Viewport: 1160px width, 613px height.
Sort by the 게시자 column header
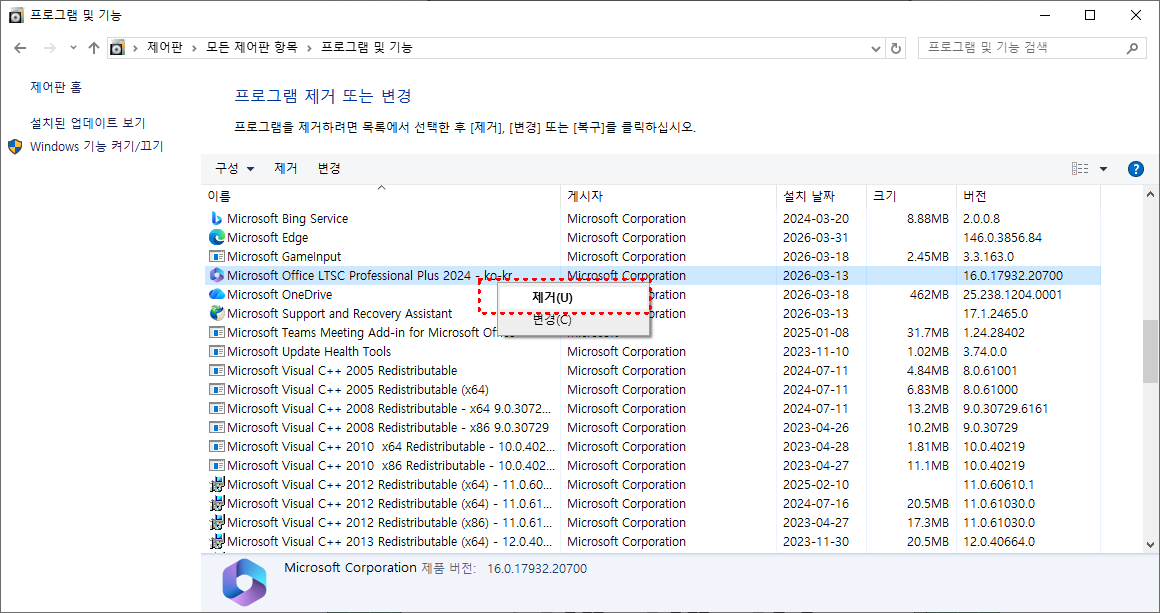coord(669,197)
